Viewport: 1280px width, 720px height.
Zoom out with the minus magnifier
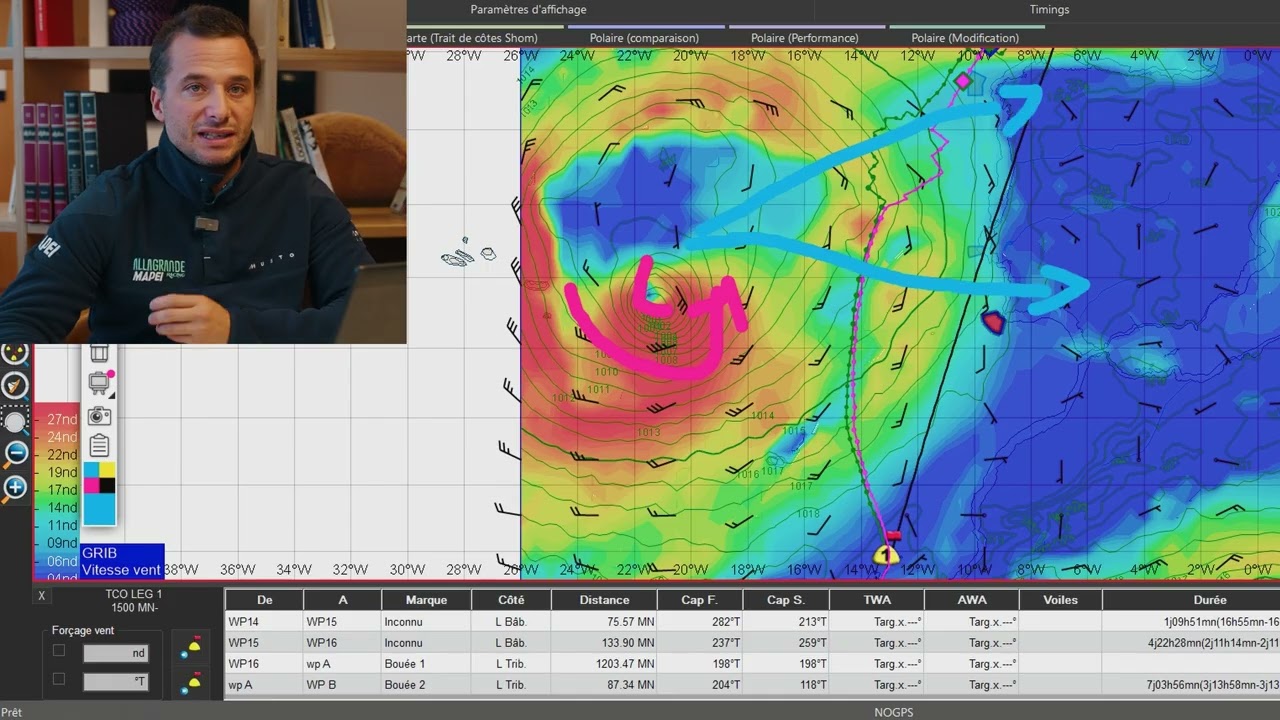[14, 454]
